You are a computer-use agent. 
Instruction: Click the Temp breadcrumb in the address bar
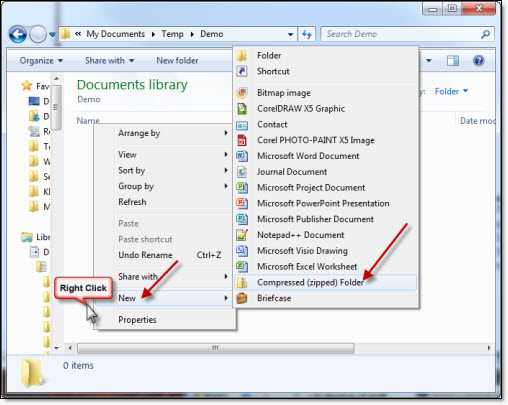click(172, 34)
